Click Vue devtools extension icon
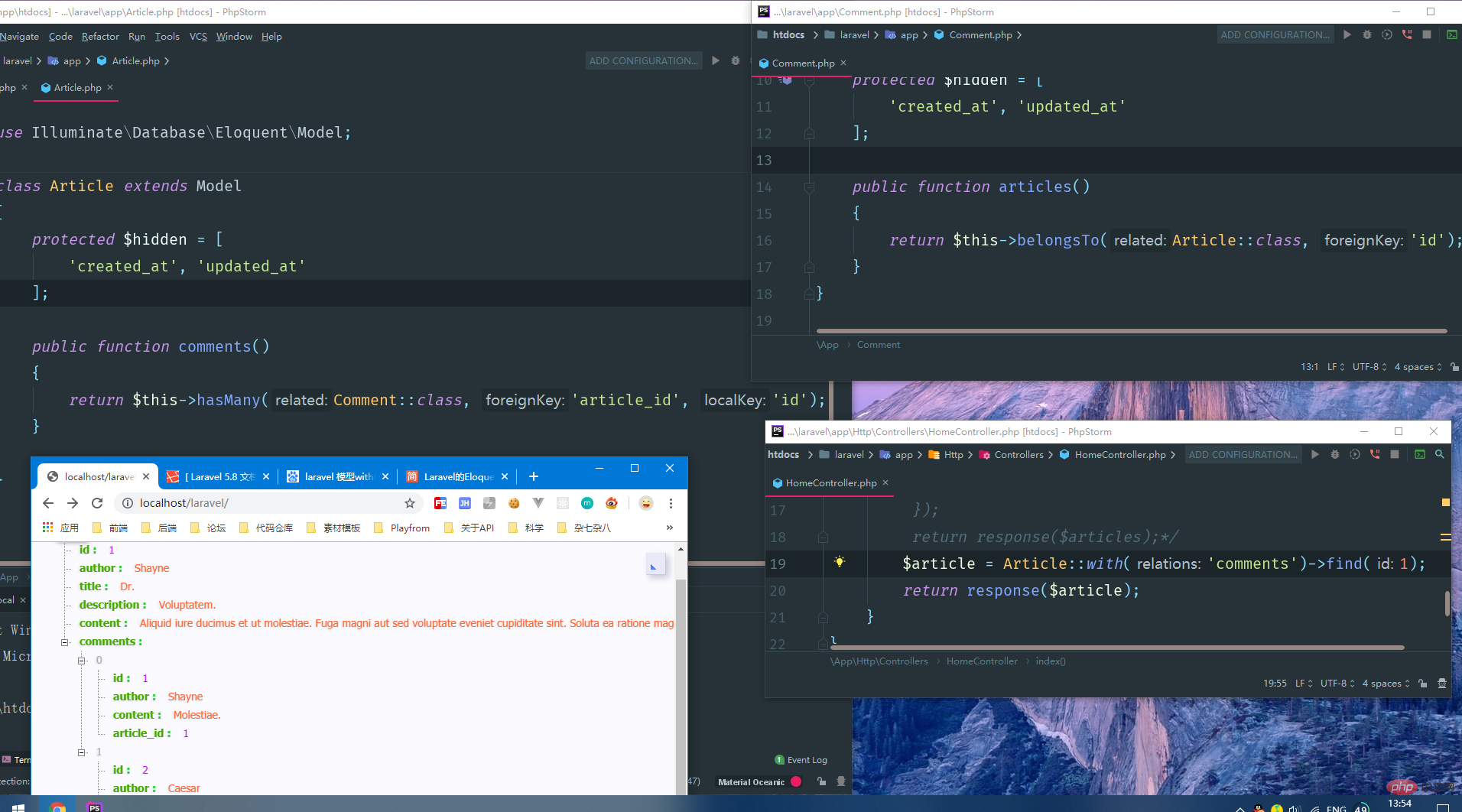1462x812 pixels. pos(538,503)
